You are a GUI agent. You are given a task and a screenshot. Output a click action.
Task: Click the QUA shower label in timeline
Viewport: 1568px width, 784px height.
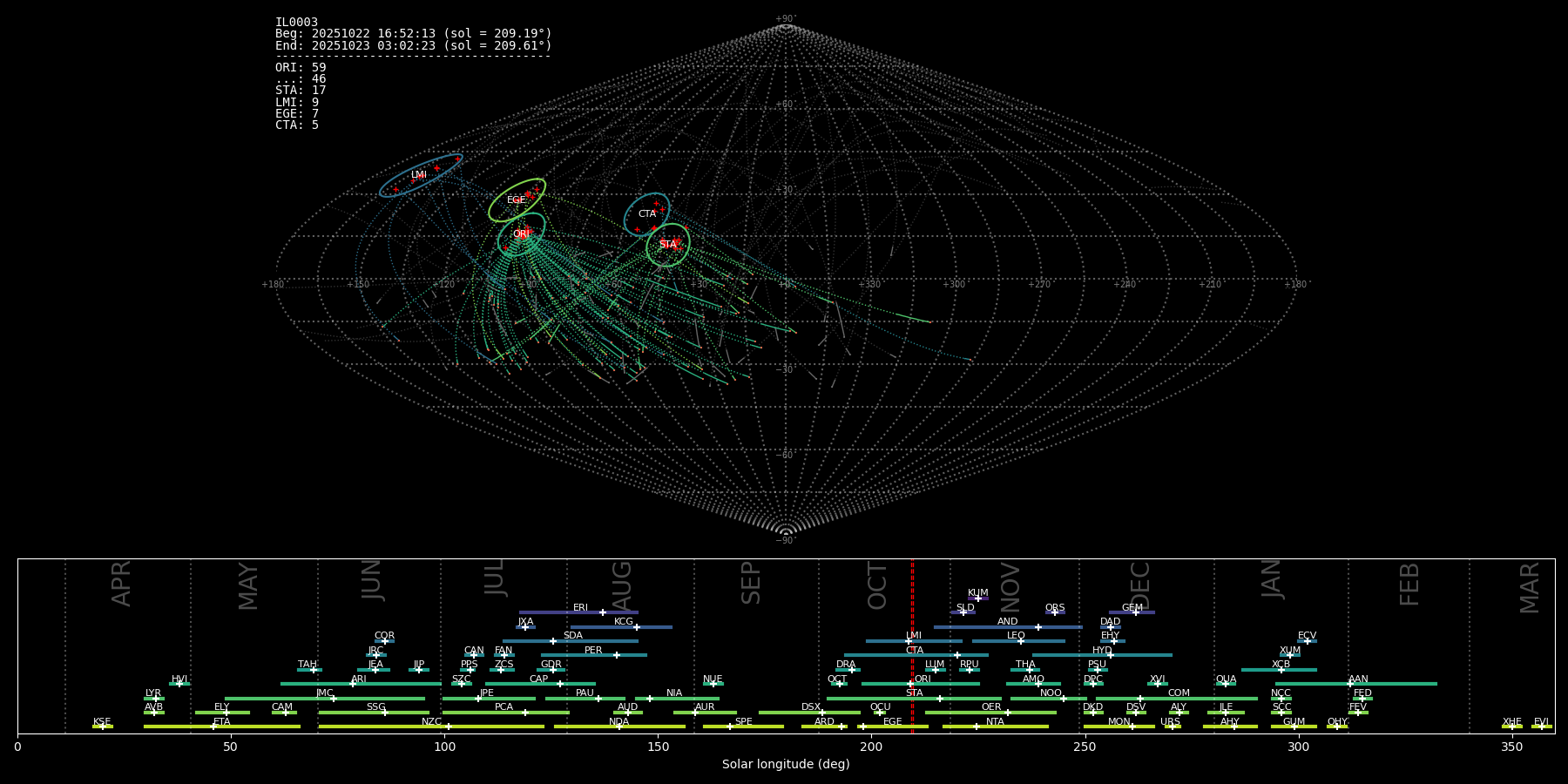1226,679
